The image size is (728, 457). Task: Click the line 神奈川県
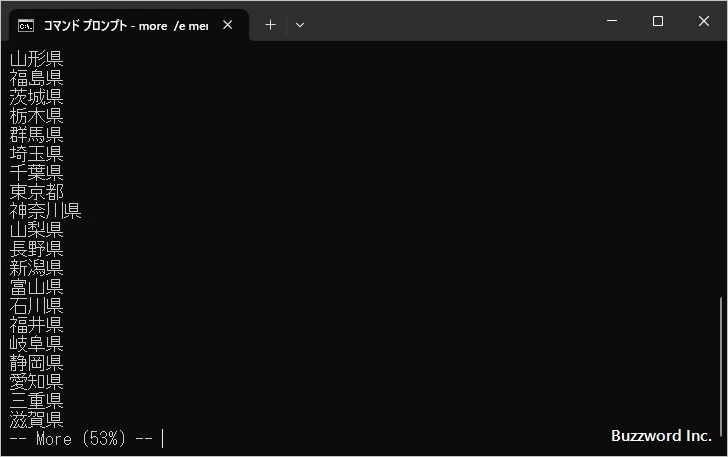[x=46, y=211]
